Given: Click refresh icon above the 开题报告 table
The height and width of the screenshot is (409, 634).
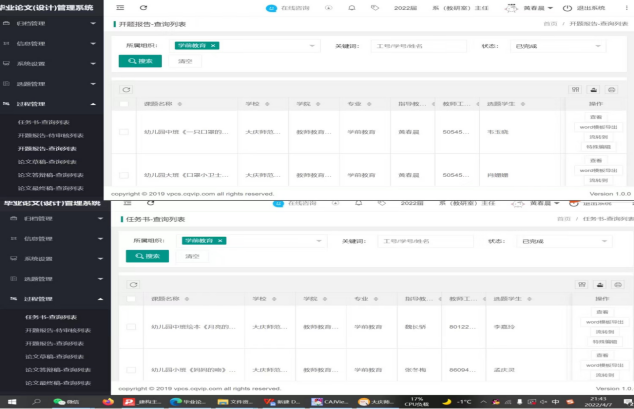Looking at the screenshot, I should (124, 89).
